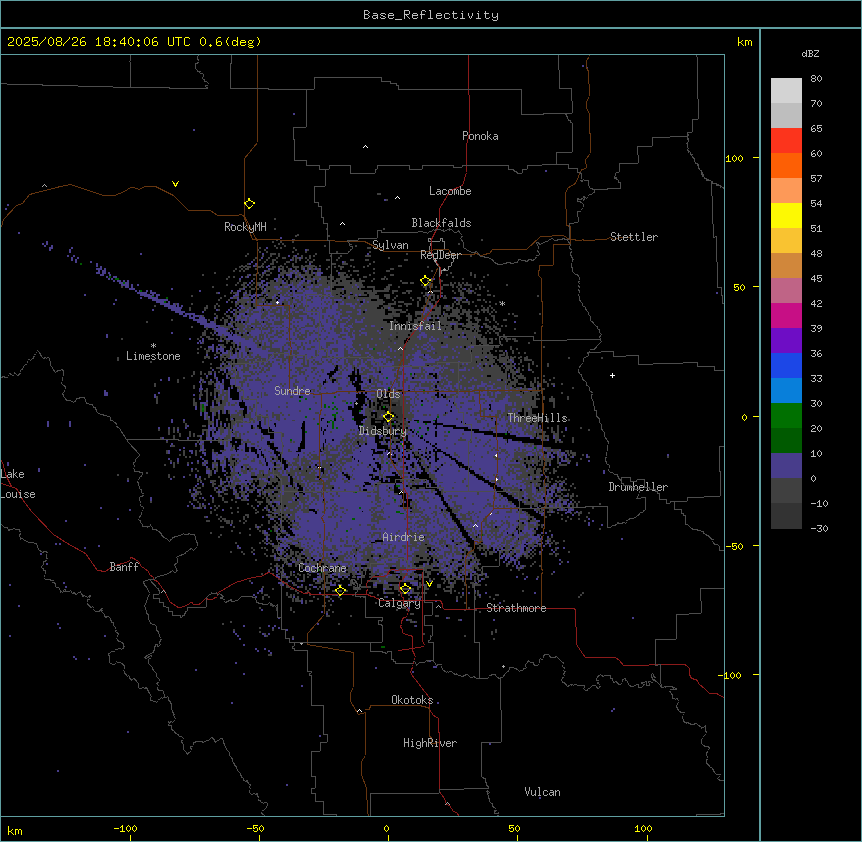The image size is (862, 842).
Task: Click the yellow V marker northeast of Calgary
Action: click(429, 584)
